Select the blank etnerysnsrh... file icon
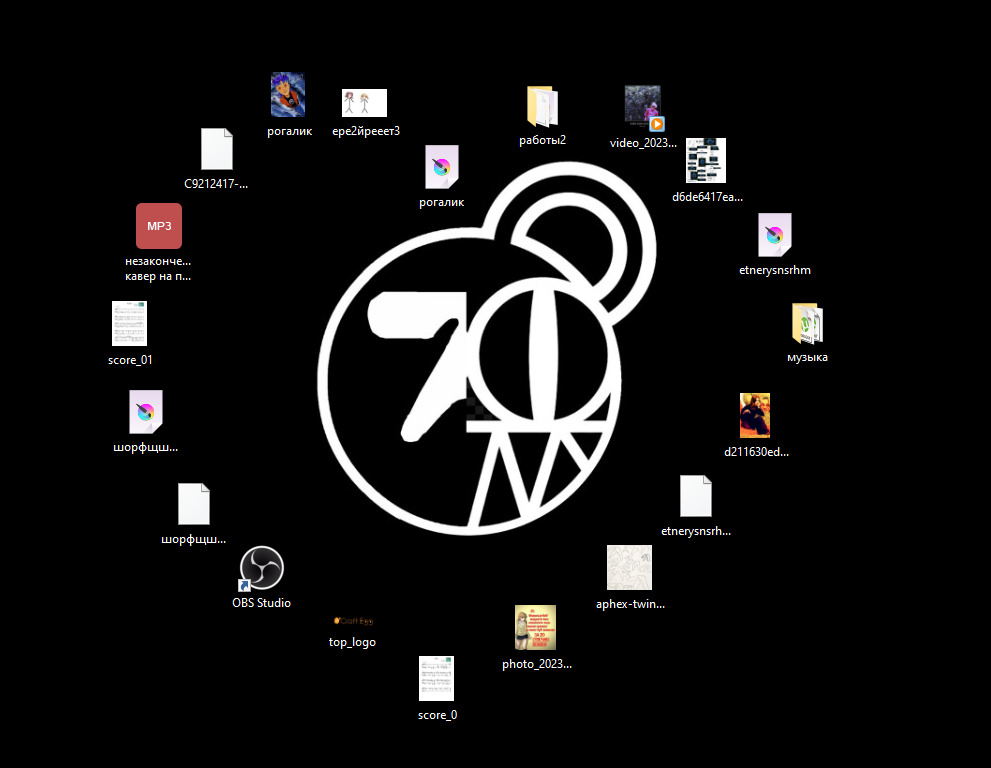This screenshot has height=768, width=991. (x=696, y=496)
